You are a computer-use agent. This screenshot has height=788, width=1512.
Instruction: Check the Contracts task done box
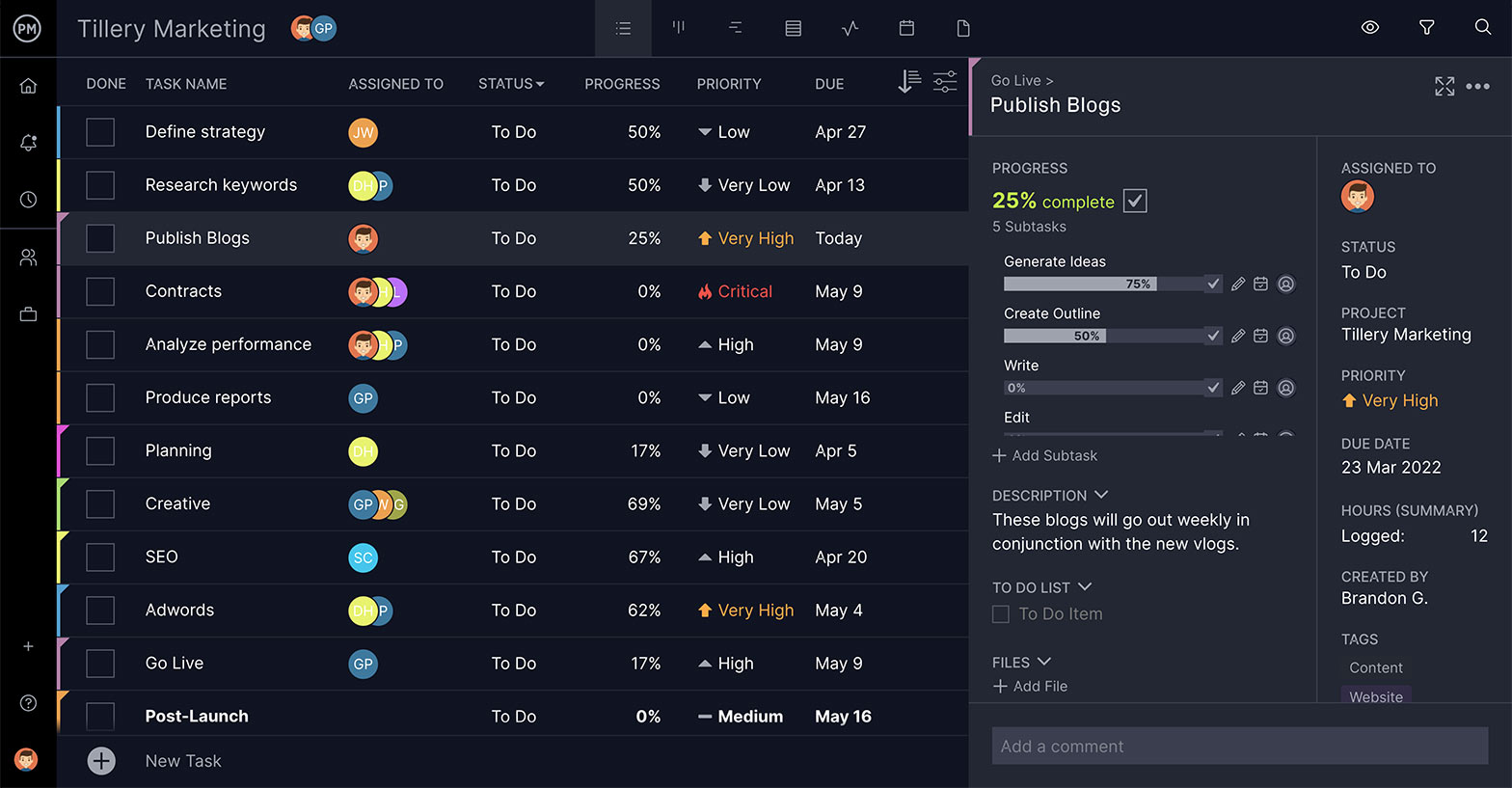pyautogui.click(x=100, y=291)
